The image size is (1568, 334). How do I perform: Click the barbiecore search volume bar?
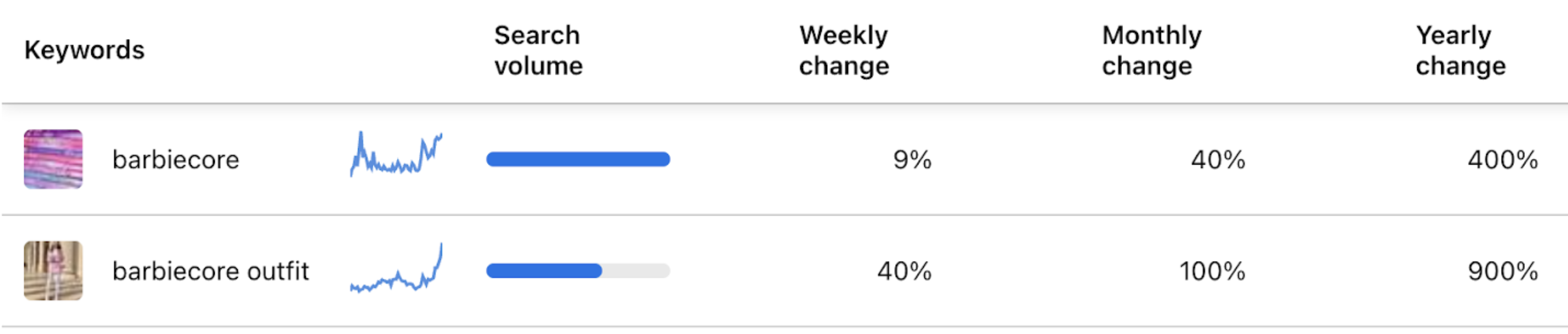coord(578,159)
